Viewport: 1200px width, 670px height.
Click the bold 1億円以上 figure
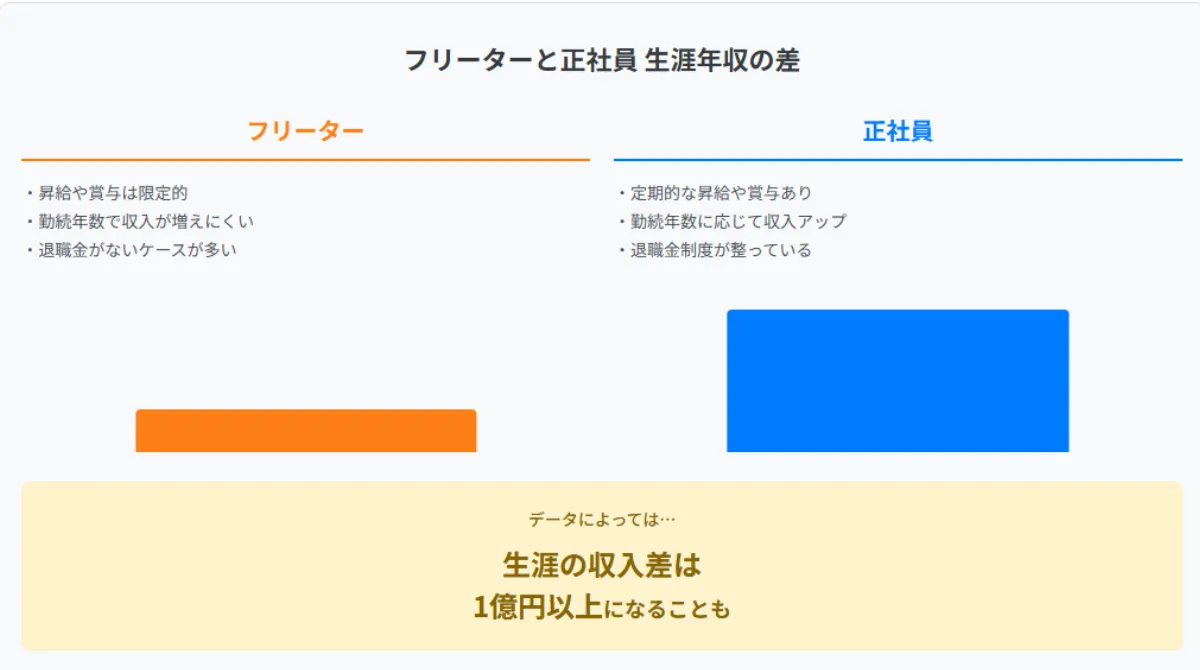[537, 606]
